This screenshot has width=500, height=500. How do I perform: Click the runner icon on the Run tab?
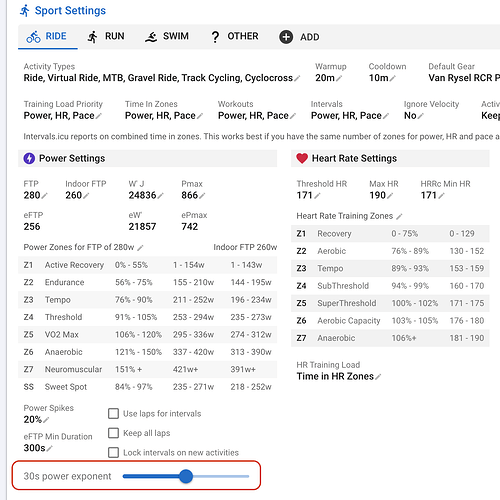coord(93,37)
